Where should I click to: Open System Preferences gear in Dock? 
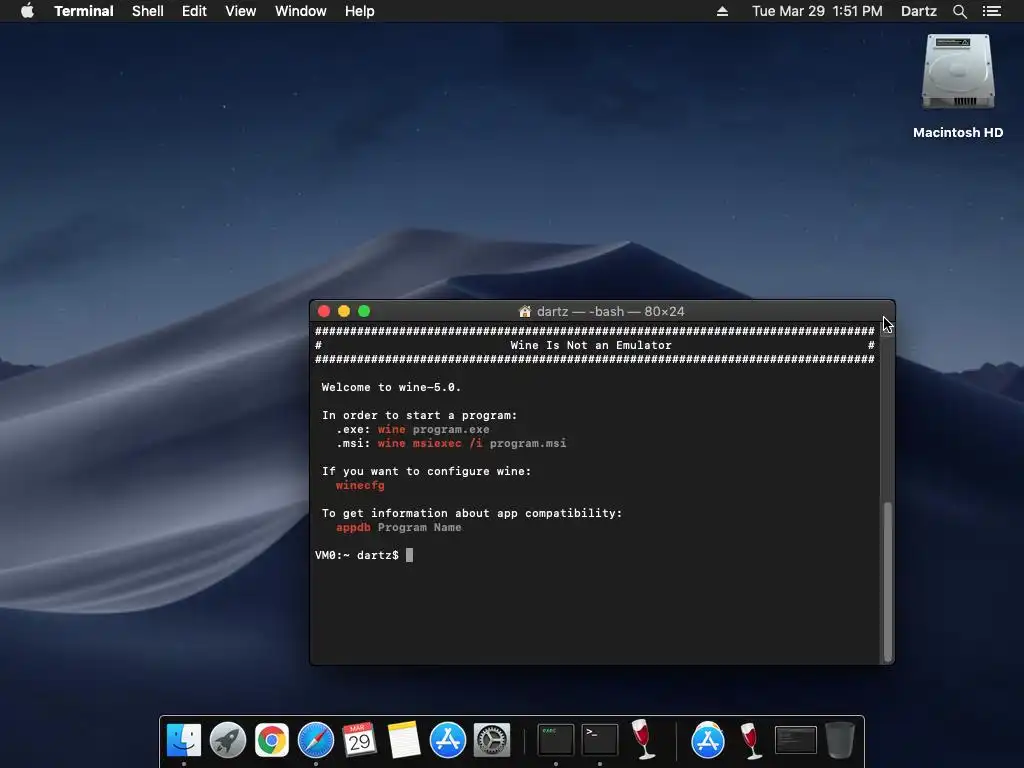pos(491,740)
